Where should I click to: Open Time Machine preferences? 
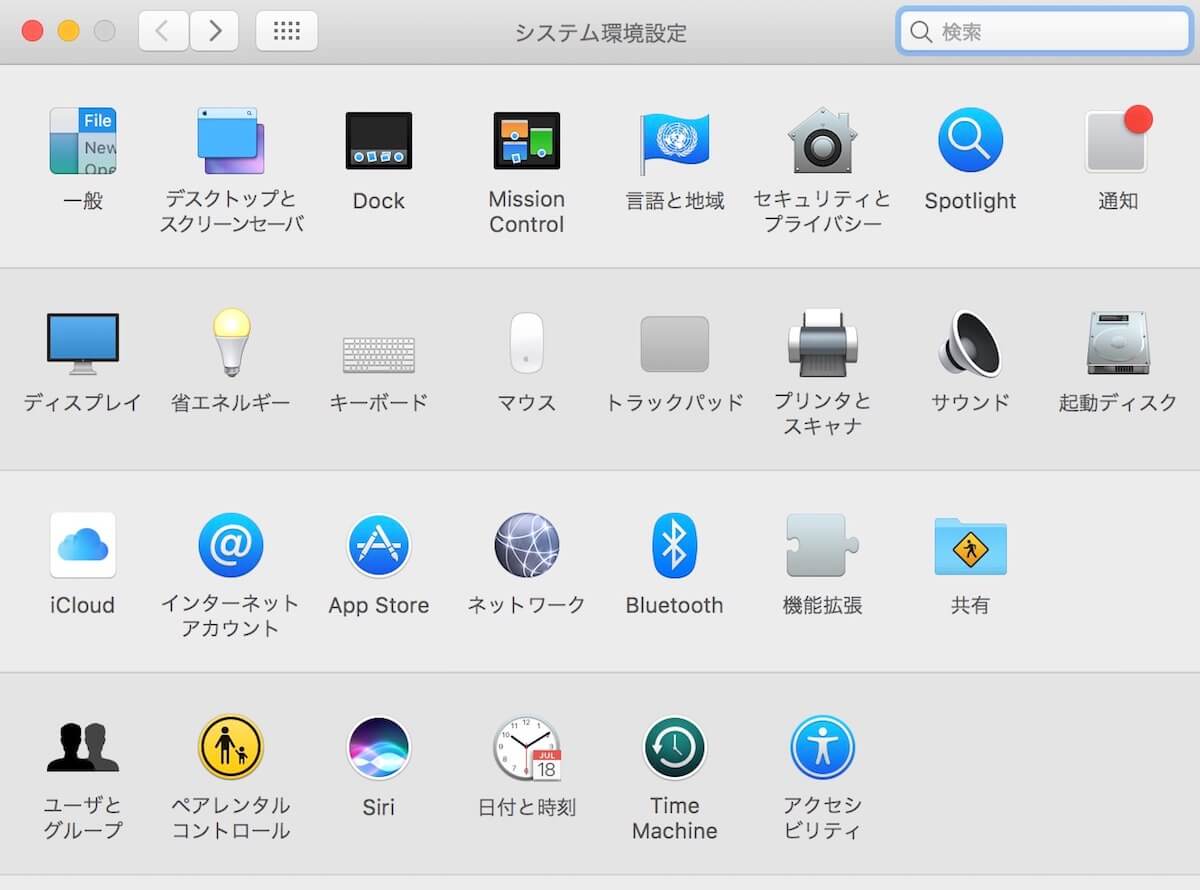click(674, 747)
